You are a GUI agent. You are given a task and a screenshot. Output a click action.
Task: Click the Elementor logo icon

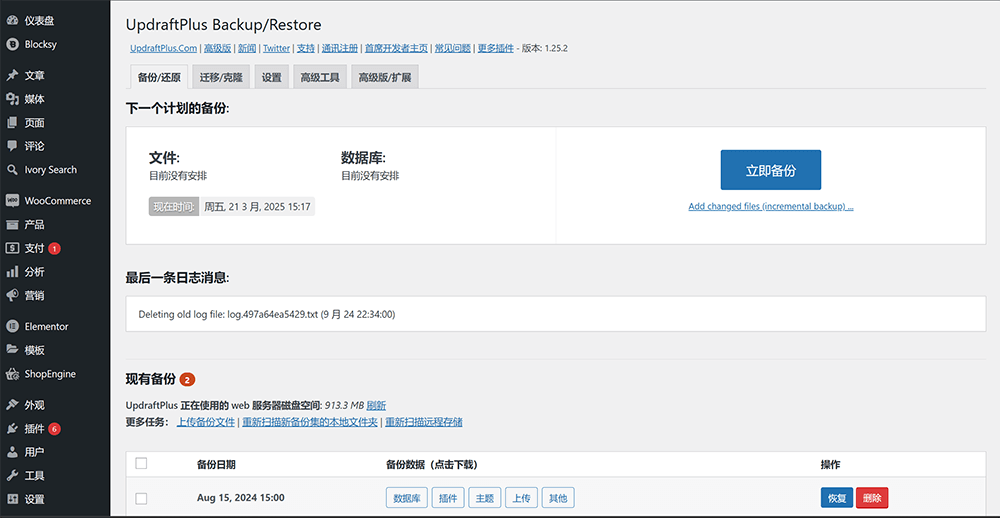coord(12,327)
